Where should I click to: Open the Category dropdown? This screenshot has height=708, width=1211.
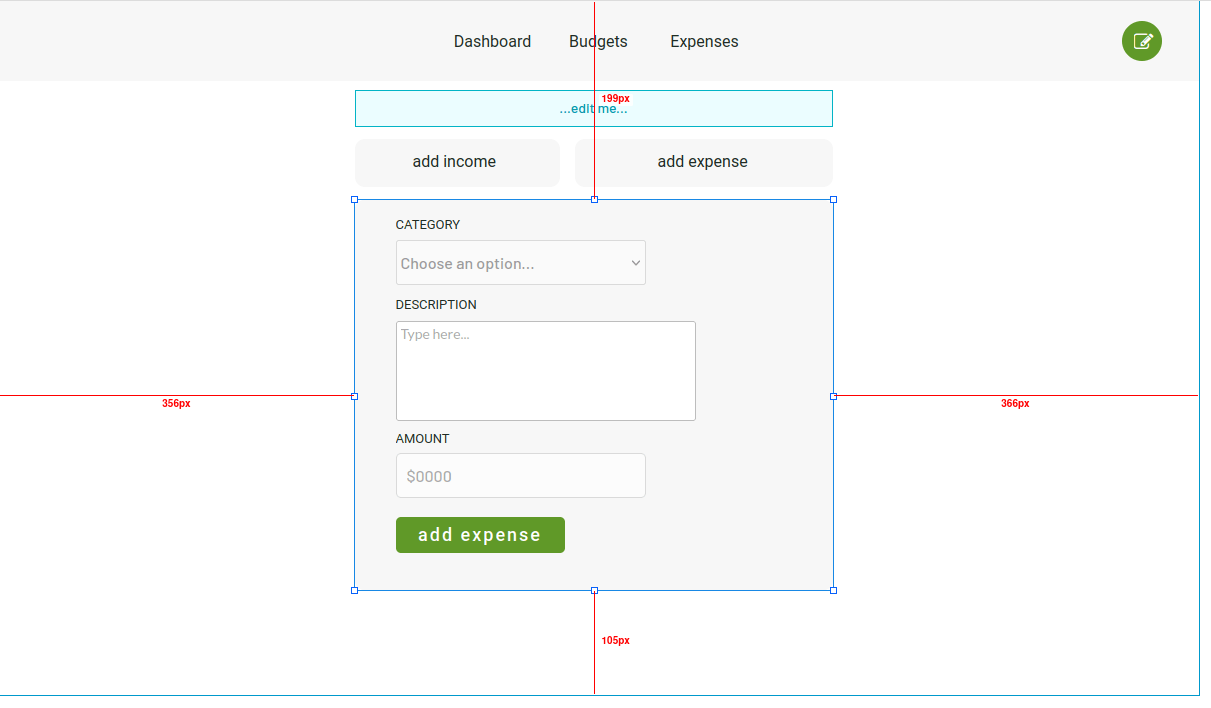pyautogui.click(x=520, y=262)
